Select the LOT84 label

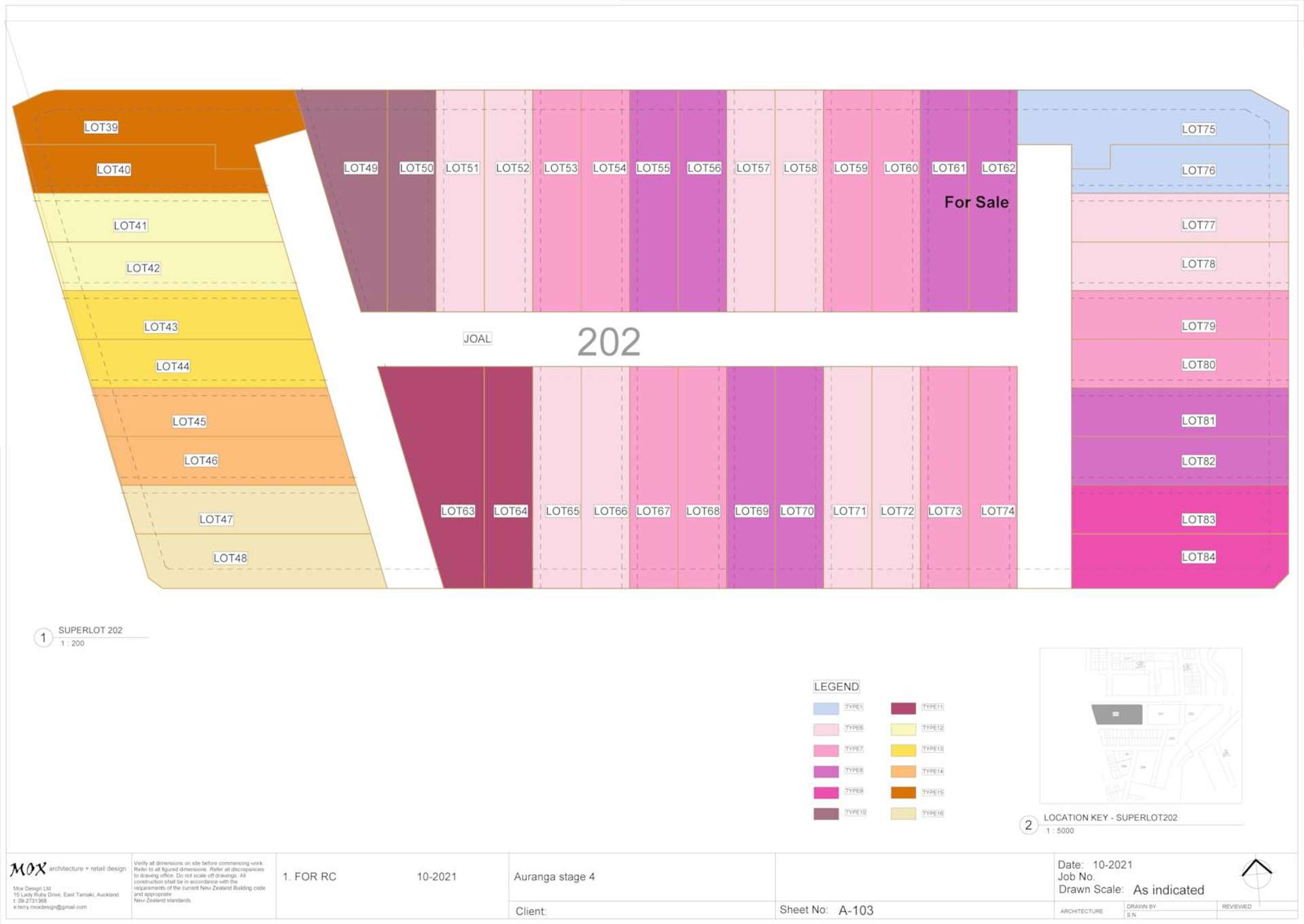pyautogui.click(x=1198, y=557)
